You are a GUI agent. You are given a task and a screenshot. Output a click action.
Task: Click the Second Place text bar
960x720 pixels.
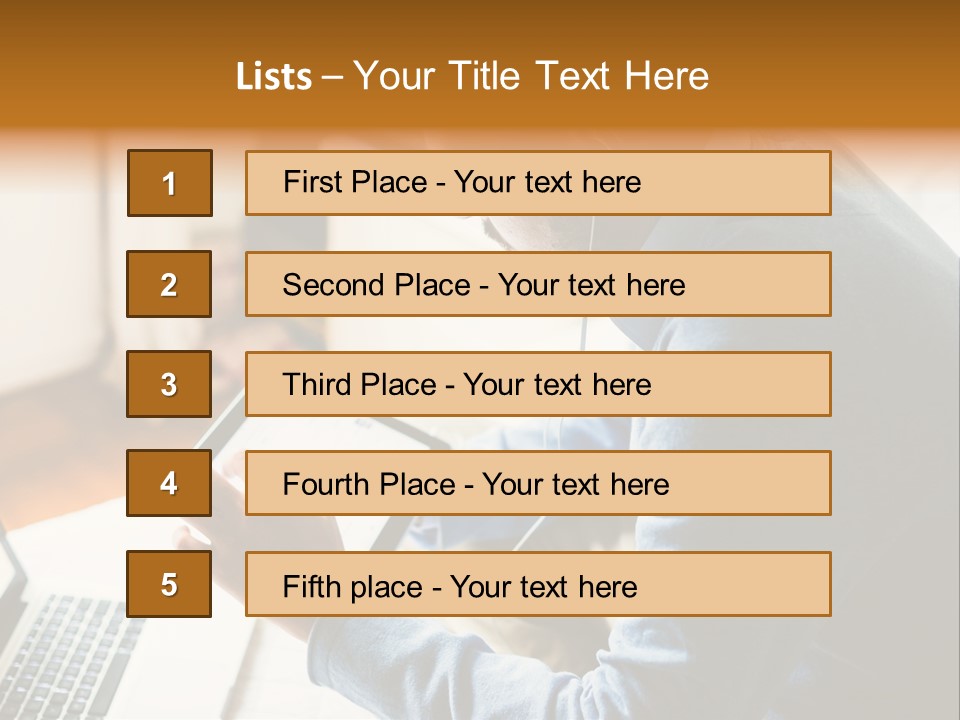538,283
